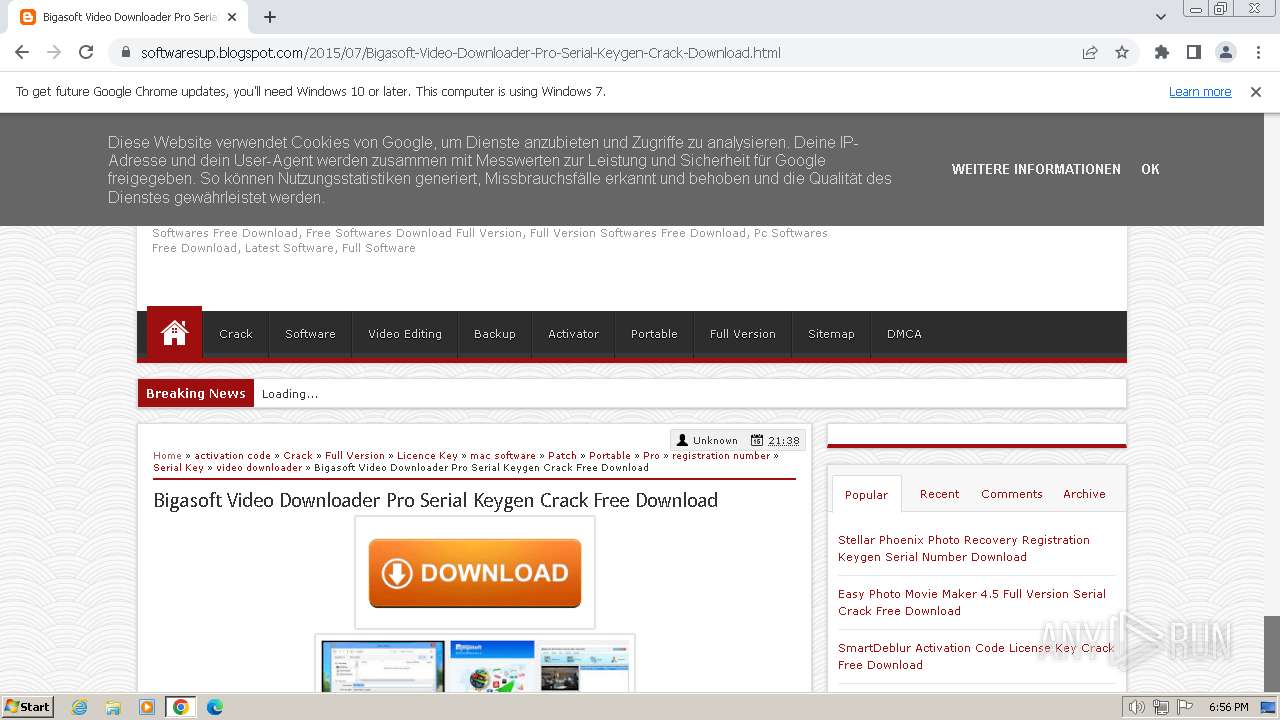Open the Video Editing menu item
The width and height of the screenshot is (1280, 720).
[x=405, y=334]
